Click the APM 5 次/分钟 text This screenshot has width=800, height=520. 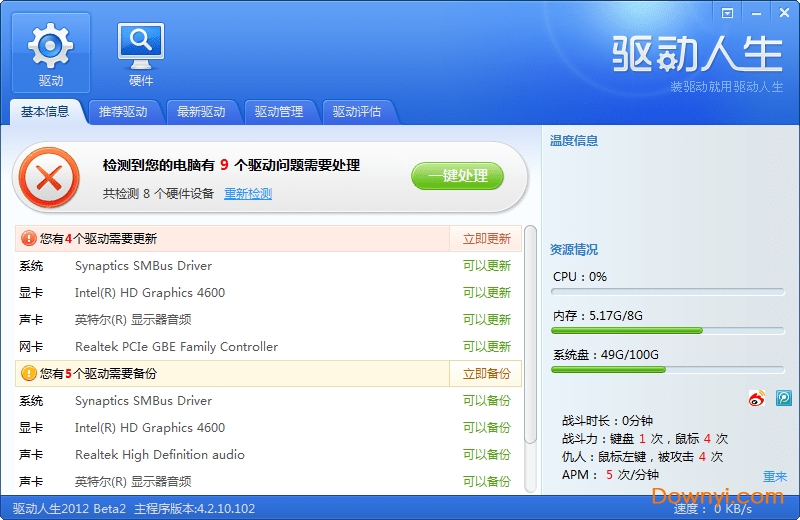pyautogui.click(x=610, y=475)
